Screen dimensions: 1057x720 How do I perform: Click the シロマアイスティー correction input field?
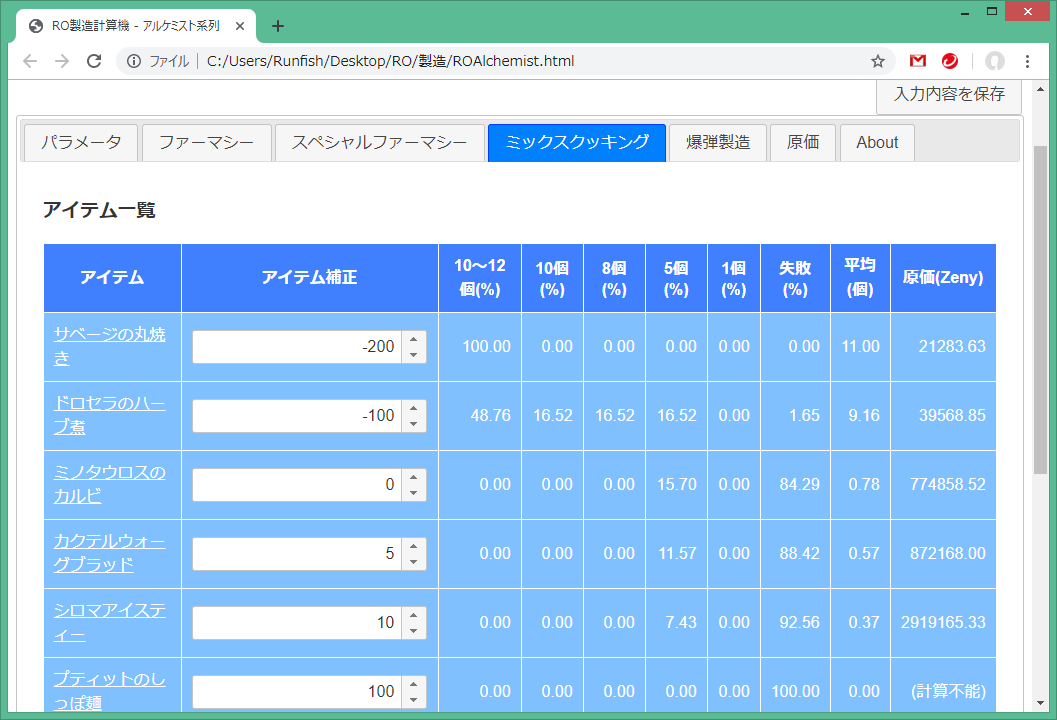297,622
